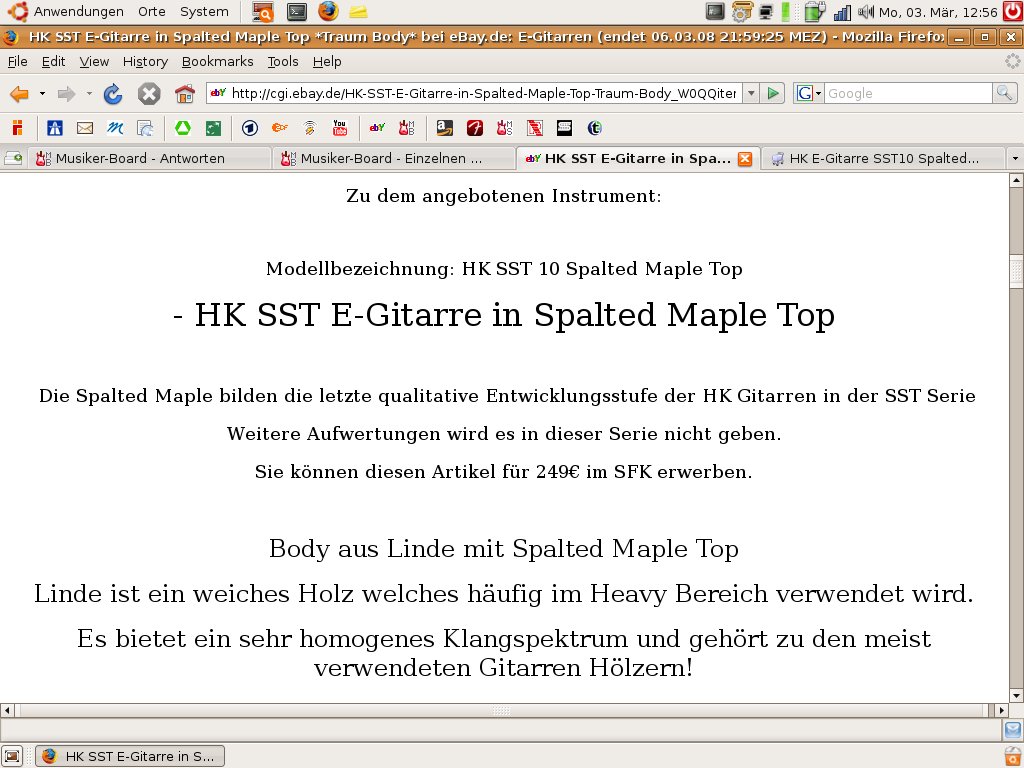Reload the page using the blue Reload icon
The width and height of the screenshot is (1024, 768).
click(x=113, y=94)
